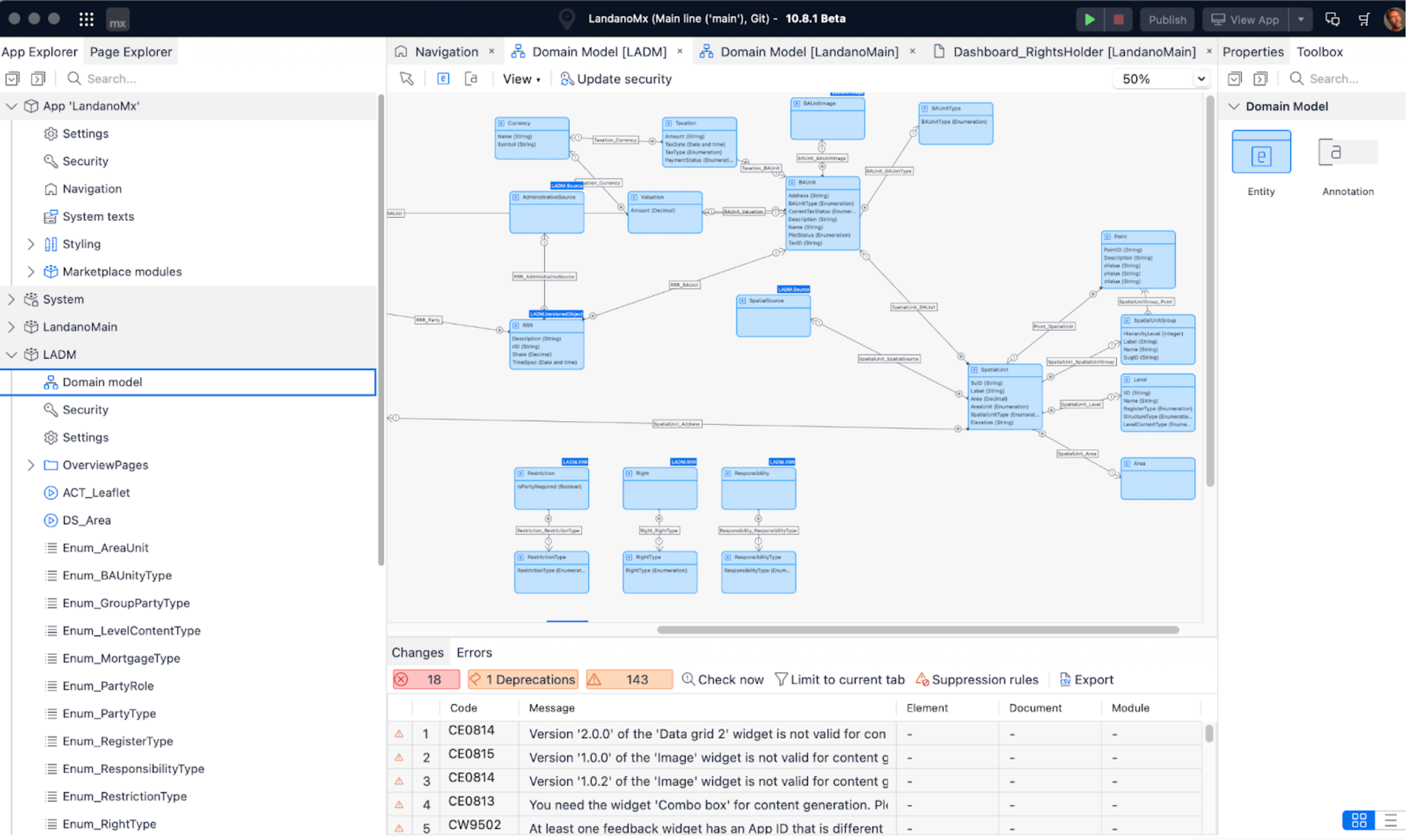Open the Enum_PartyRole enumeration

pyautogui.click(x=108, y=686)
